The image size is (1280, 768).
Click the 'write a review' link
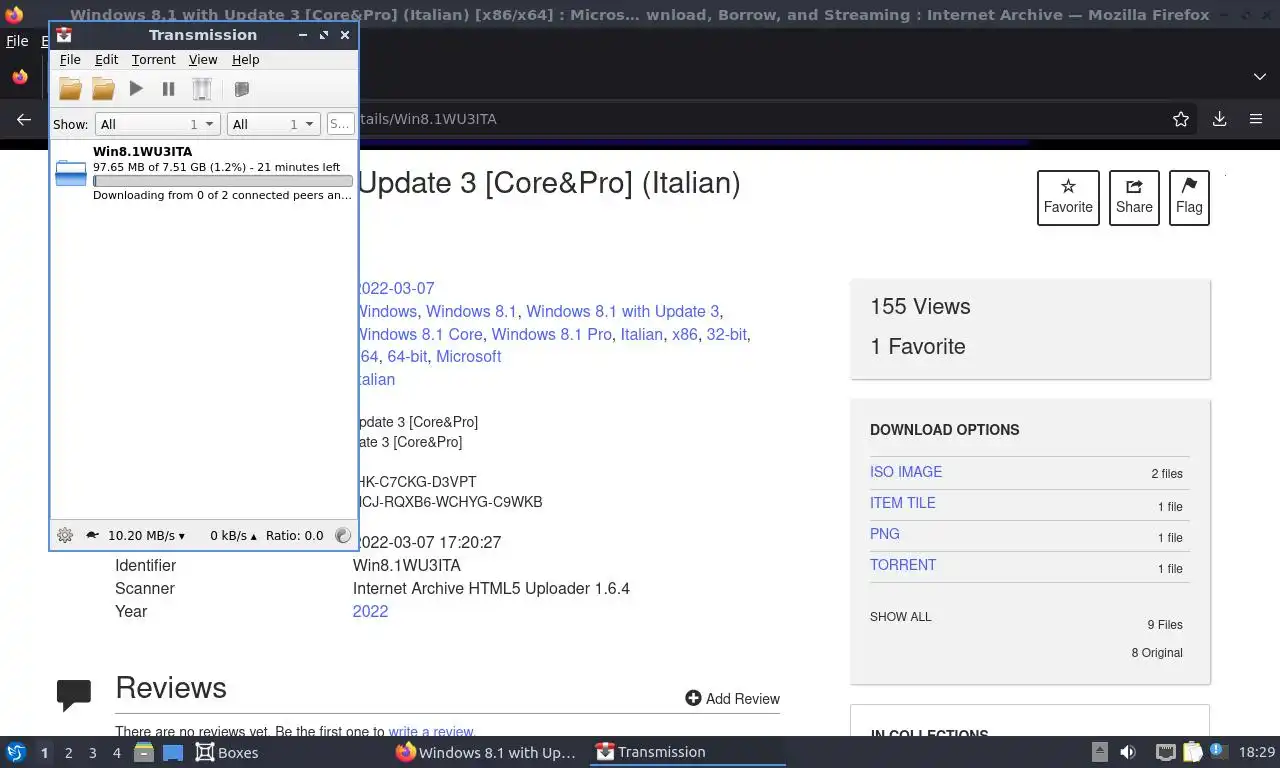click(x=431, y=732)
